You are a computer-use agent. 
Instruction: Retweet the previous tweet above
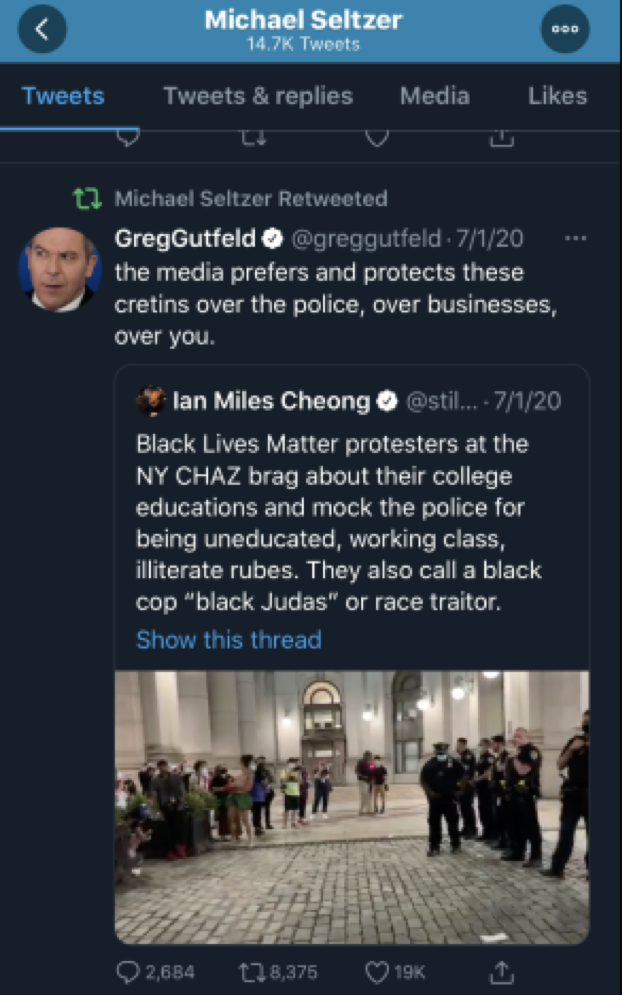point(252,139)
